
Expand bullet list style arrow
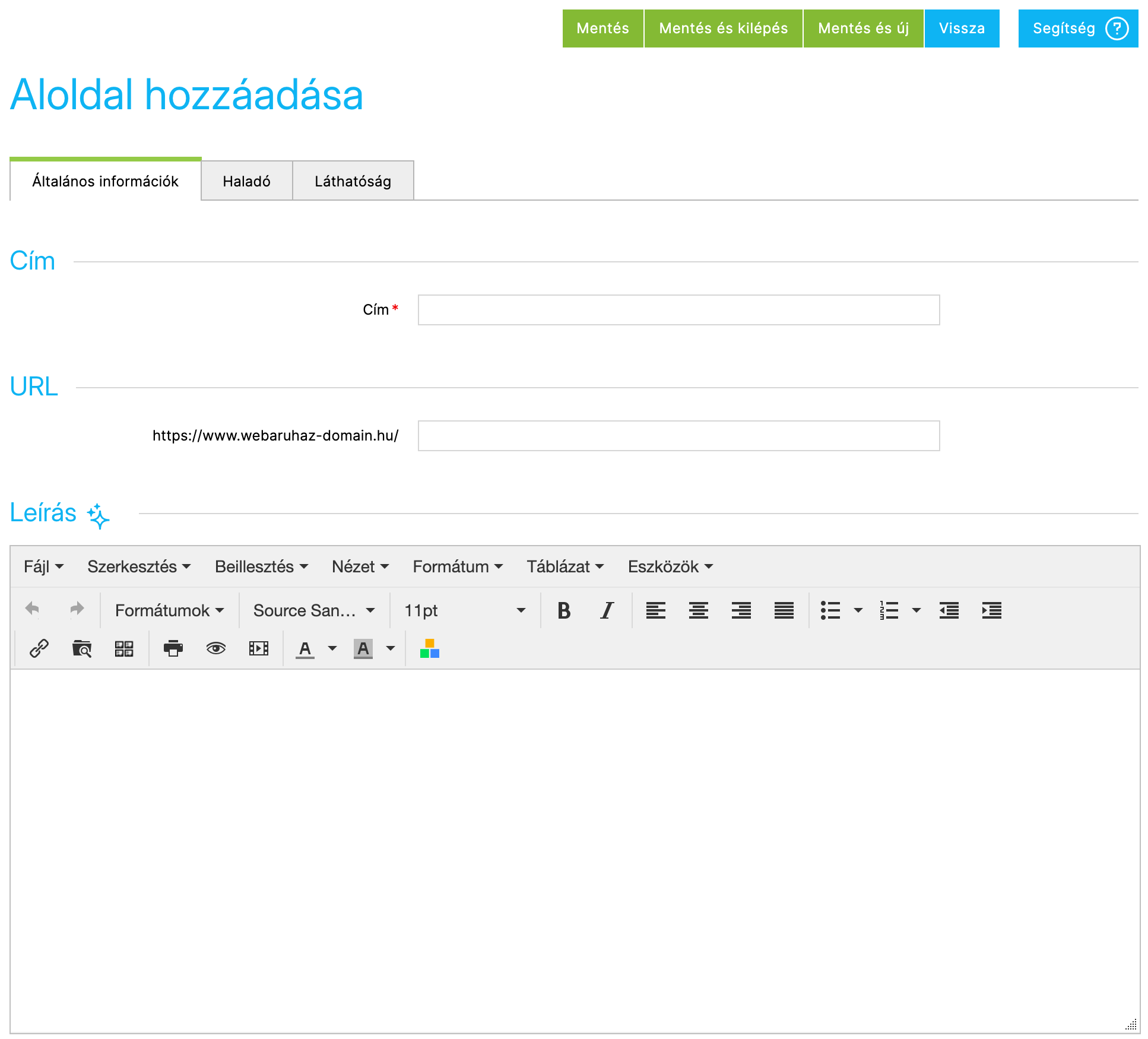[858, 610]
